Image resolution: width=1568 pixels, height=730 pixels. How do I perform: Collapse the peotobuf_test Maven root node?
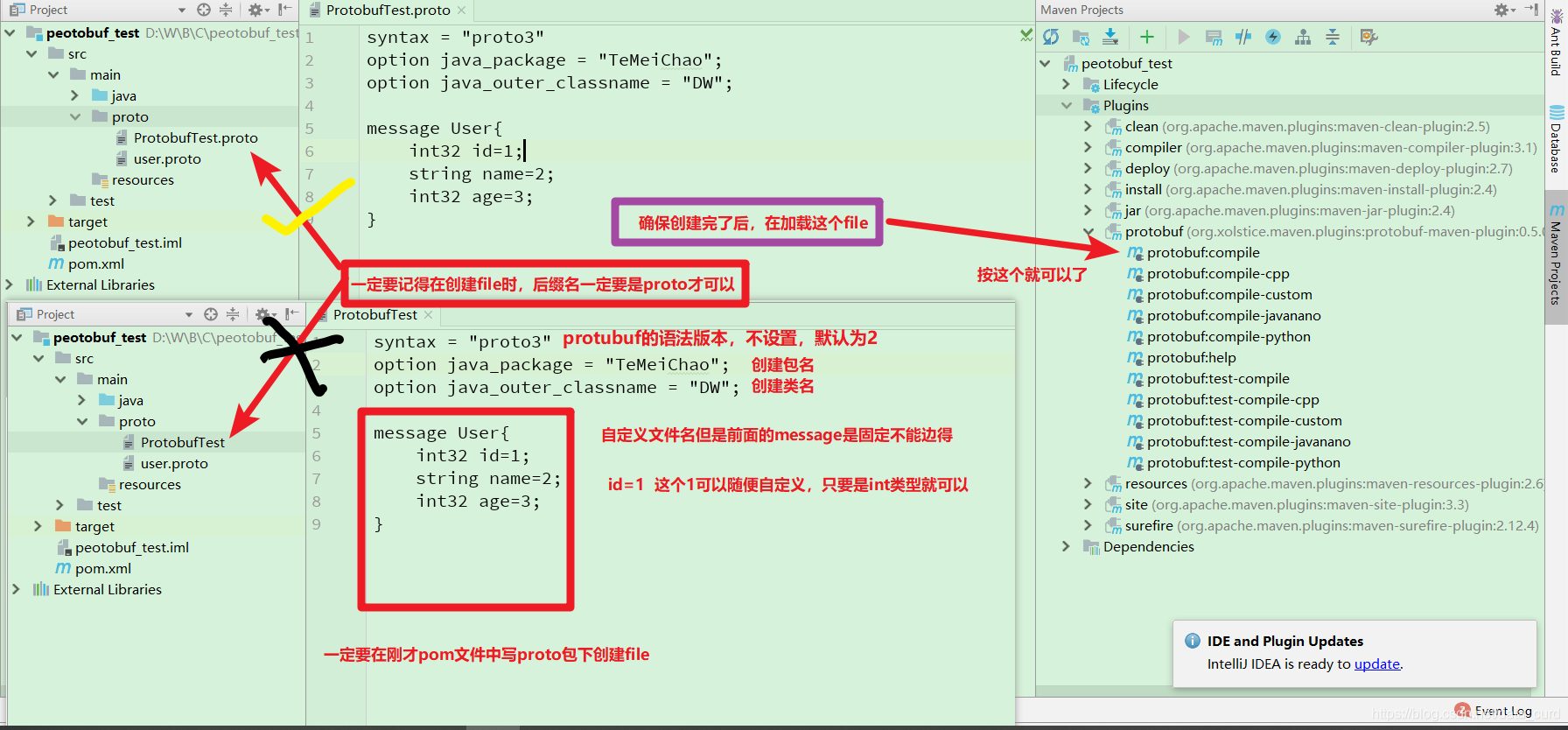[x=1045, y=64]
